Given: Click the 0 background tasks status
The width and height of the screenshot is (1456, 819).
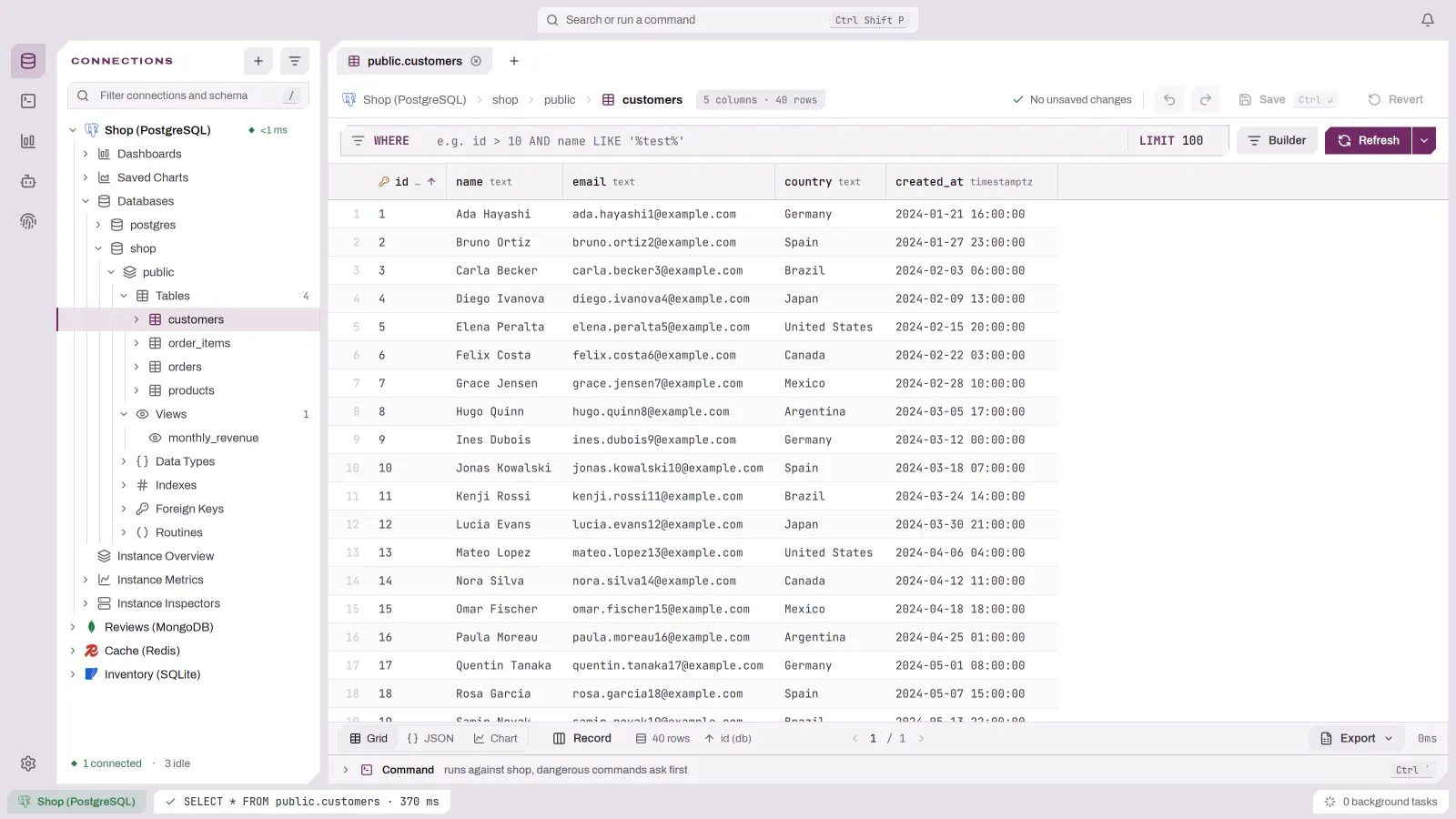Looking at the screenshot, I should [1380, 802].
